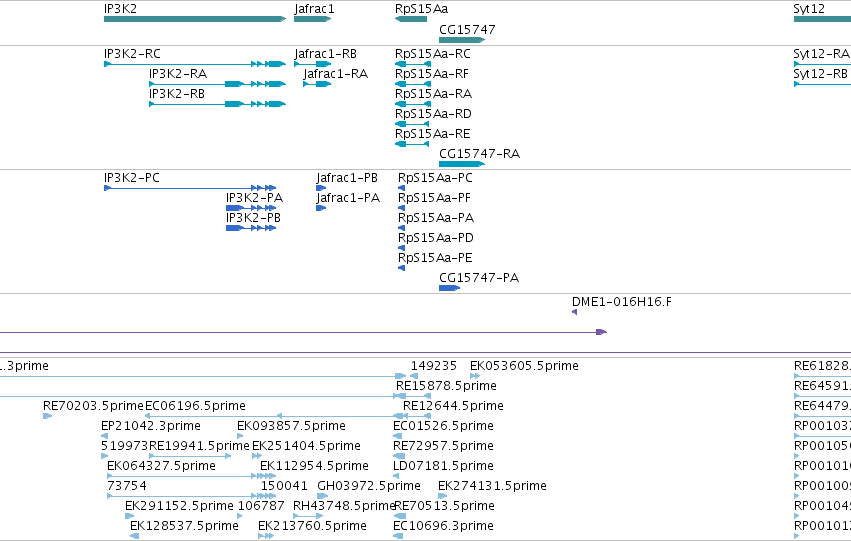The width and height of the screenshot is (851, 541).
Task: Click protein CG15747-PA
Action: pos(449,288)
